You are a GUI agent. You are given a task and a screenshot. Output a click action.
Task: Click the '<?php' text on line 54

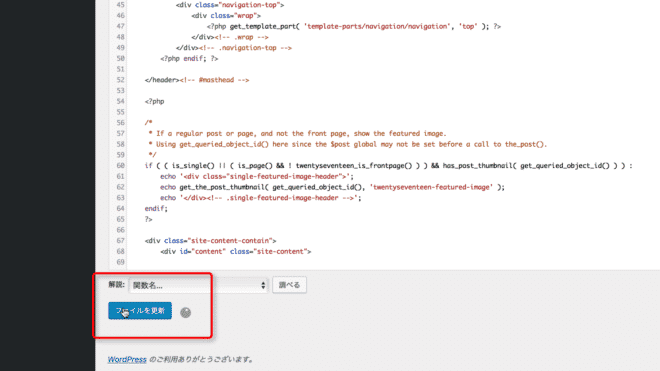click(x=154, y=101)
